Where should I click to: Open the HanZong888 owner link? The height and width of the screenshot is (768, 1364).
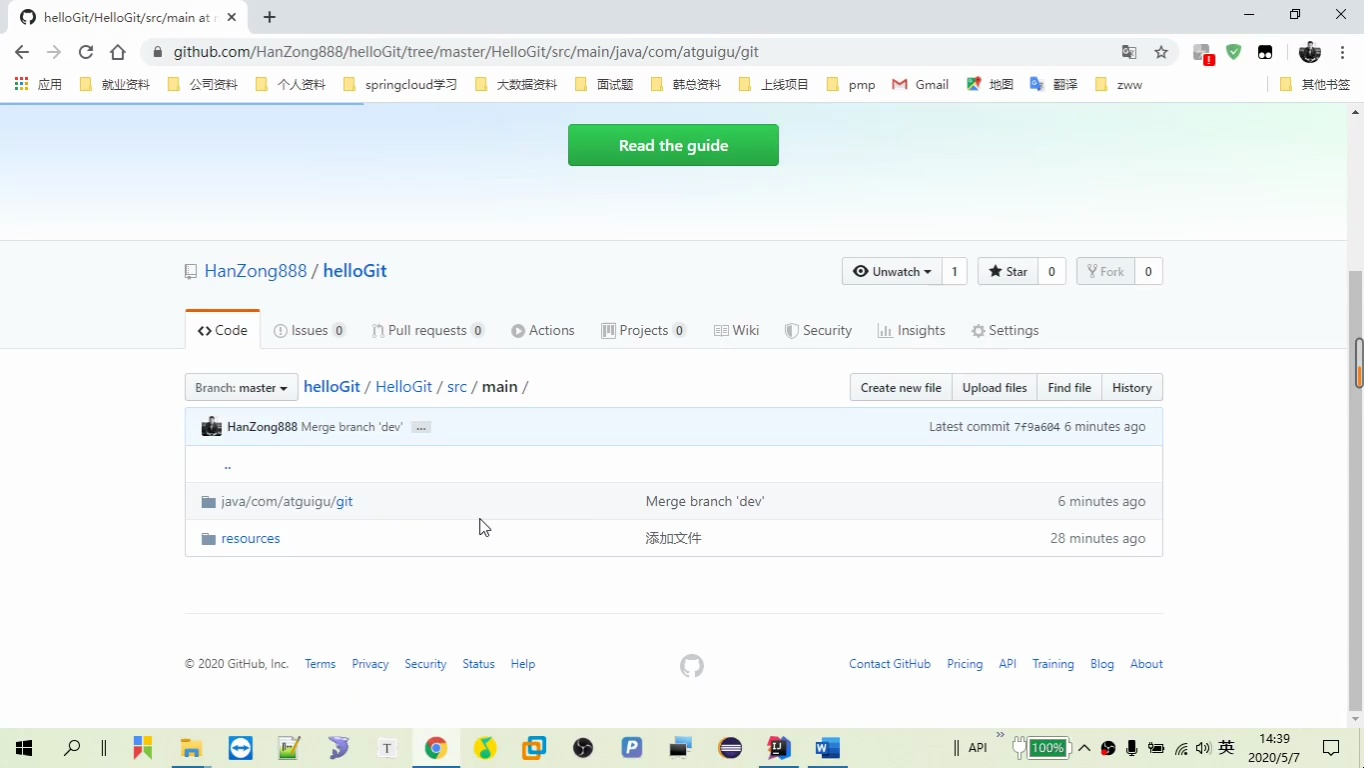255,271
